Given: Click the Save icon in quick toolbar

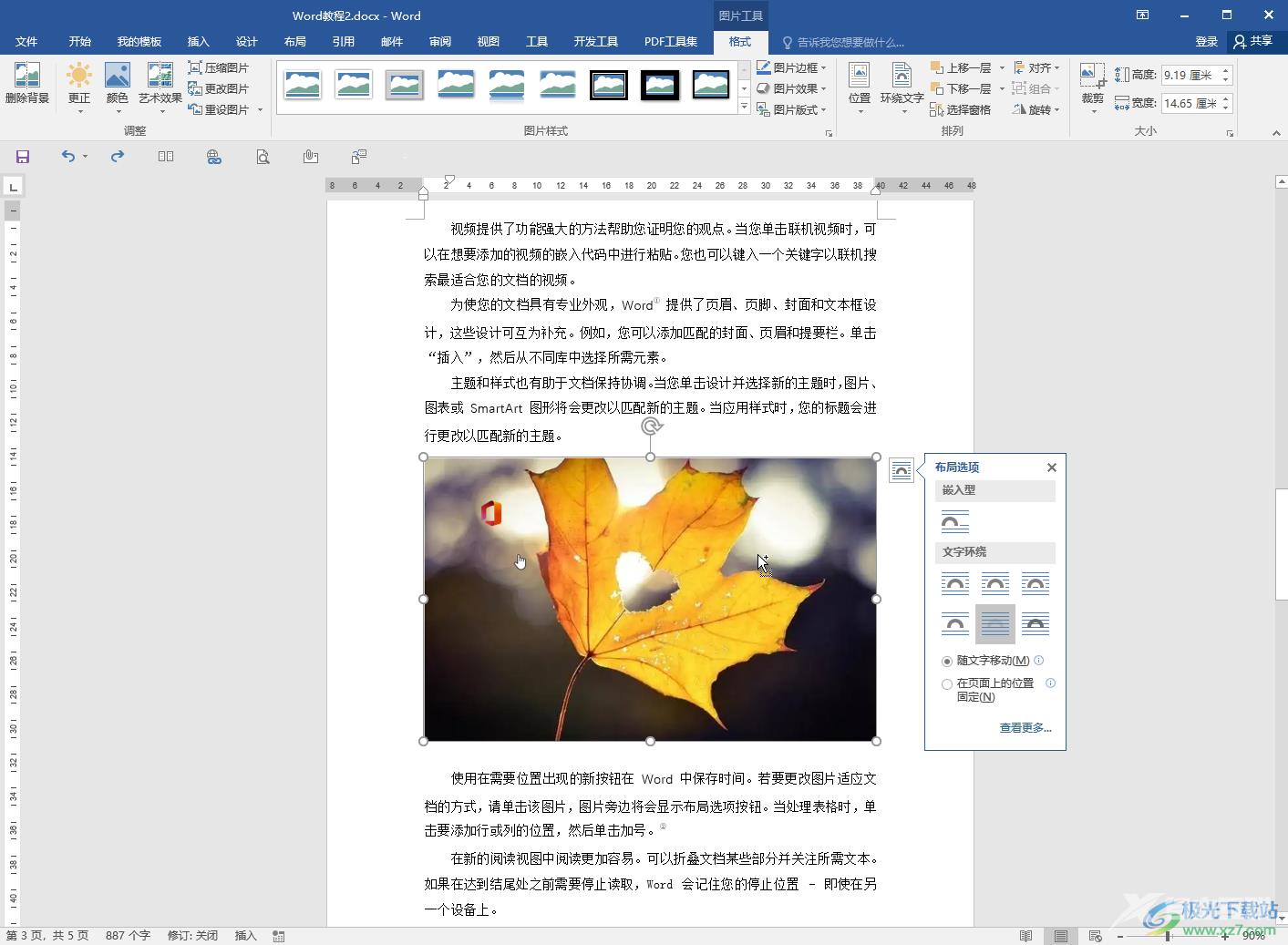Looking at the screenshot, I should [23, 157].
